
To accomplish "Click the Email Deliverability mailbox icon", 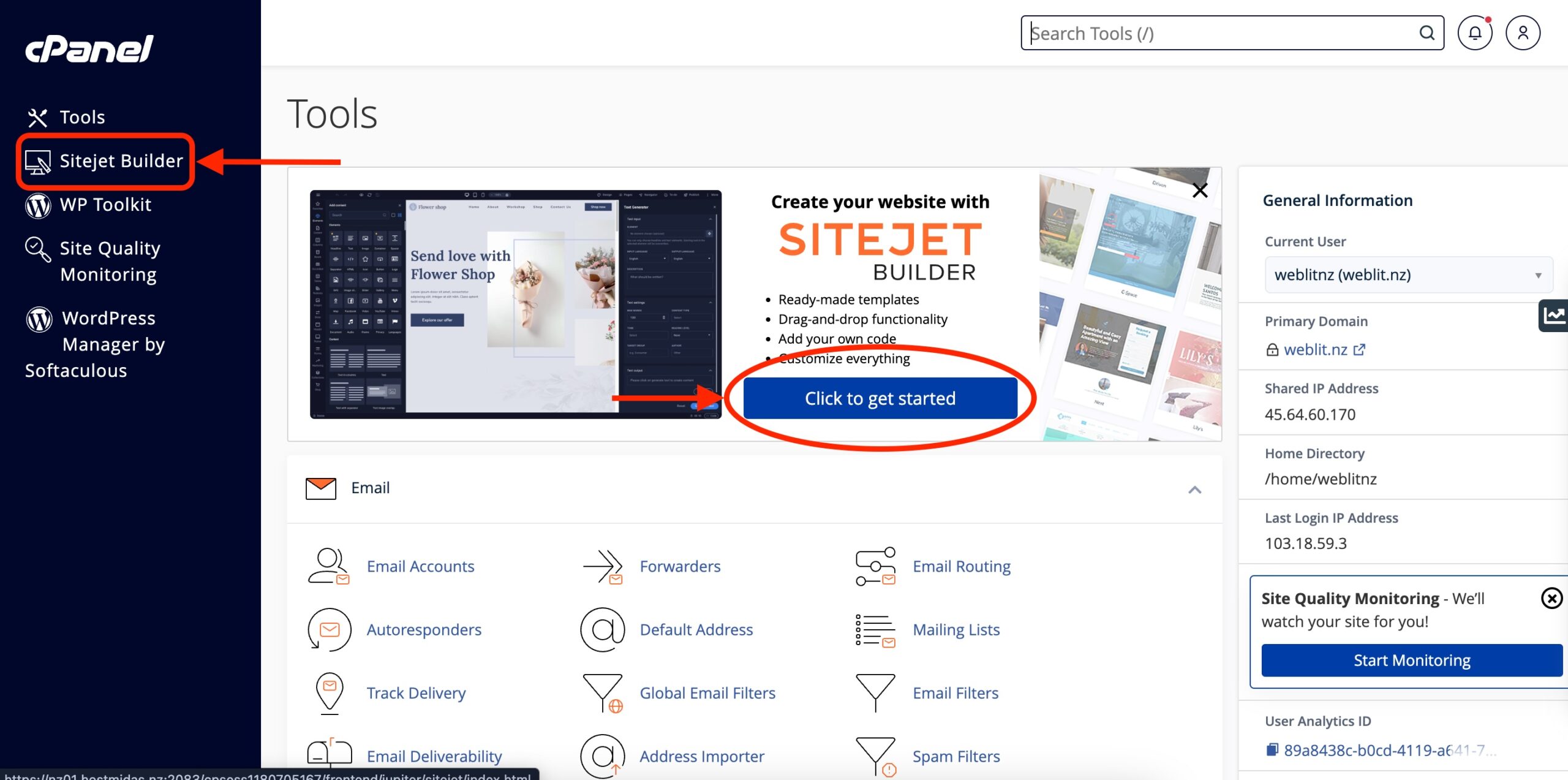I will [x=330, y=752].
